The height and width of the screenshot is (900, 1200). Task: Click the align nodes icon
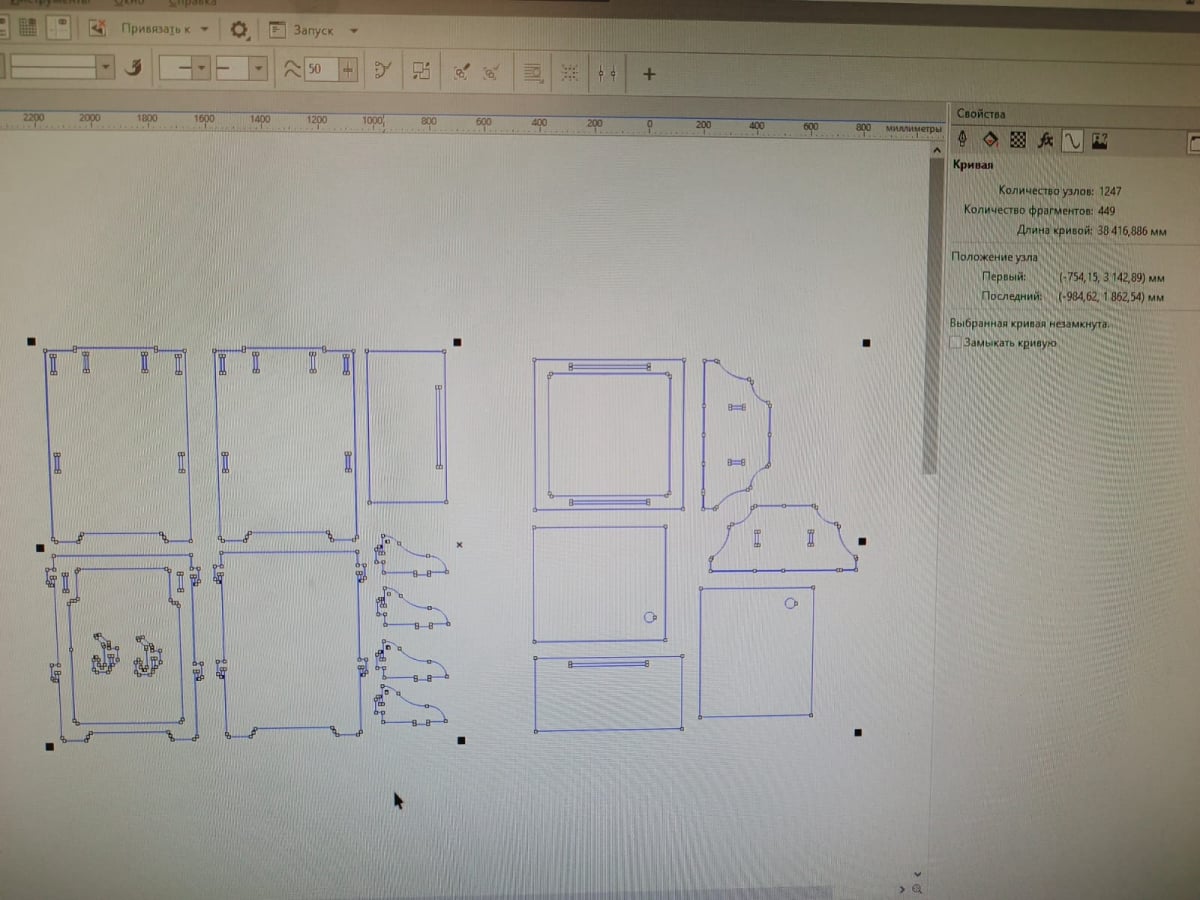coord(606,73)
